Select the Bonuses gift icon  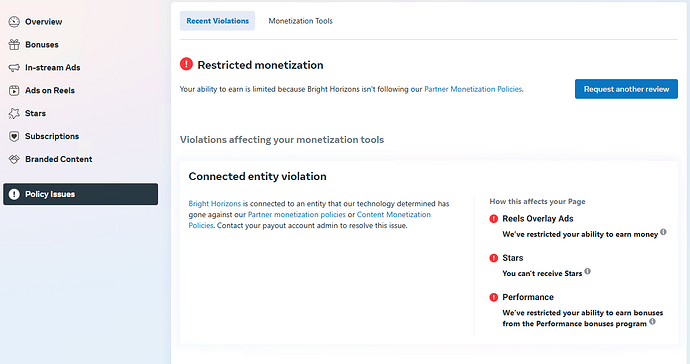[x=14, y=44]
